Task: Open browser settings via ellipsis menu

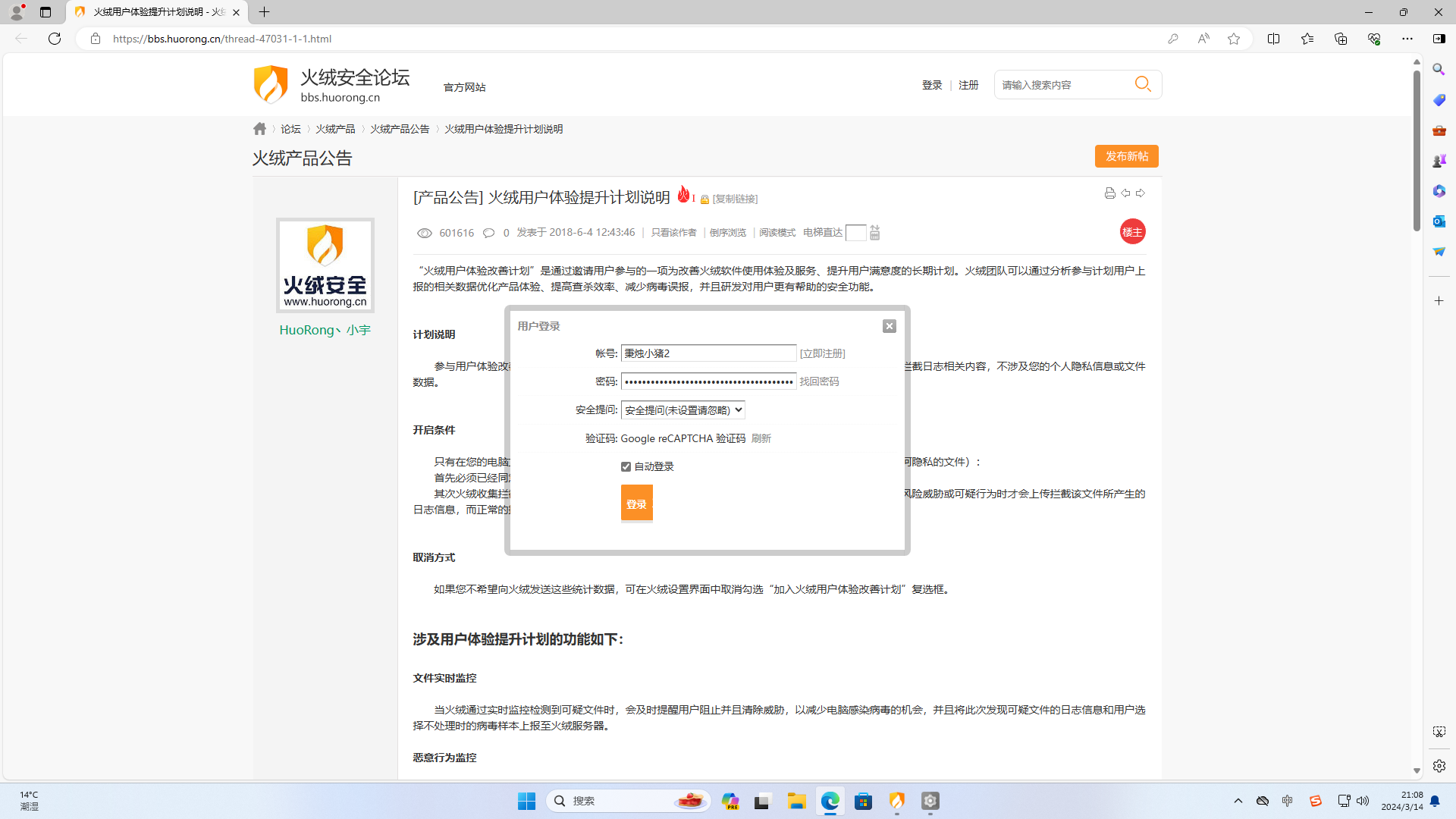Action: tap(1408, 39)
